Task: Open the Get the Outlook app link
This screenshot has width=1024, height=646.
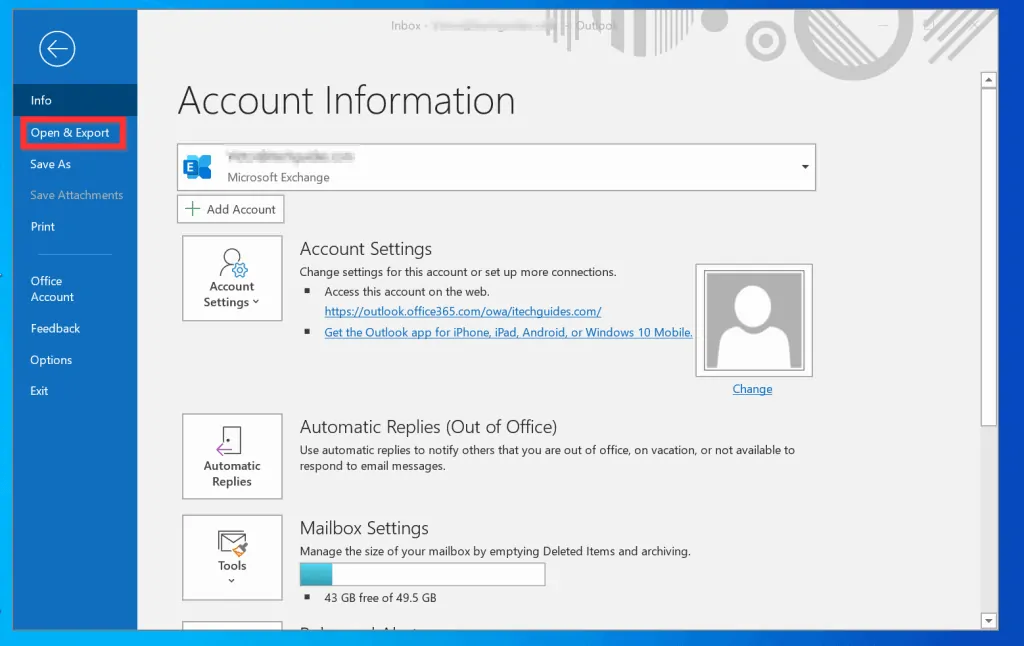Action: click(x=508, y=332)
